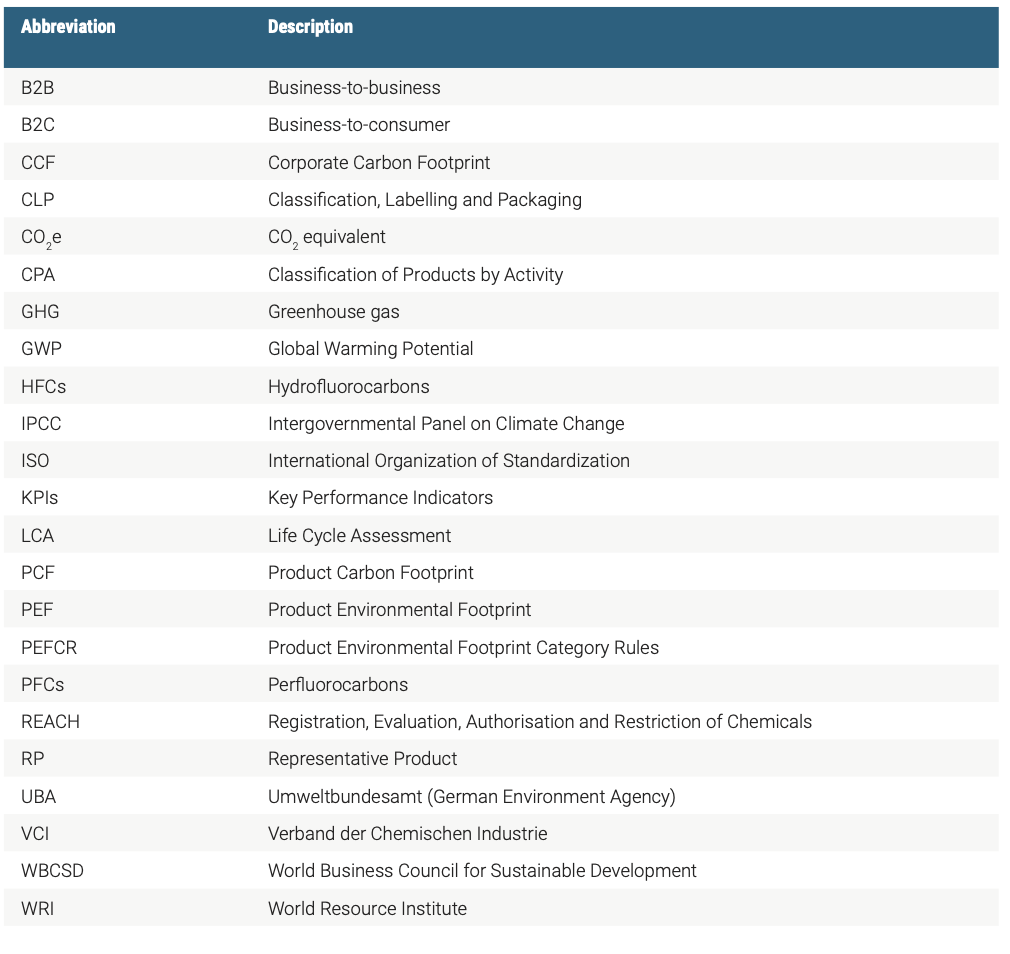Click "Umweltbundesamt (German Environment Agency)" text
1010x954 pixels.
pos(472,797)
